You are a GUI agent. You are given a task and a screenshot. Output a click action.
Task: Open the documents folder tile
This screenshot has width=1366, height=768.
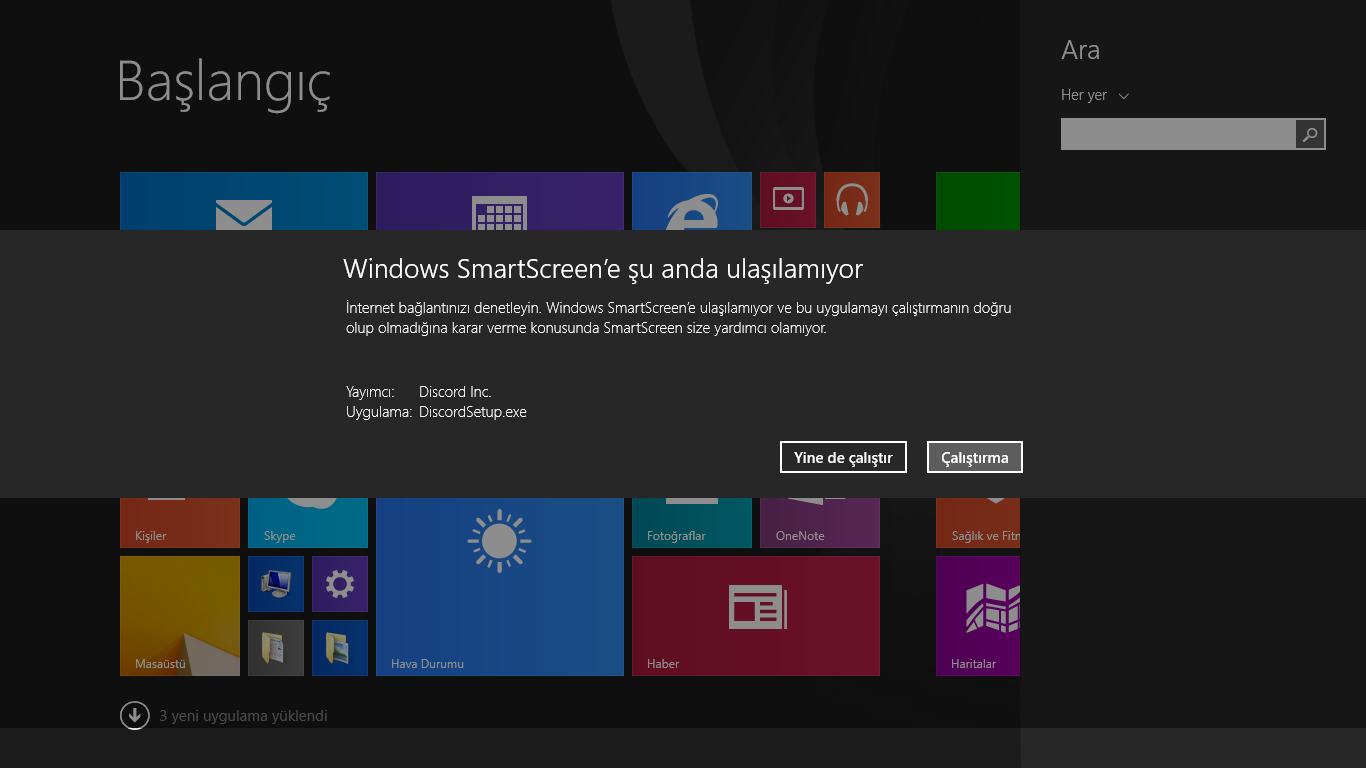tap(276, 648)
